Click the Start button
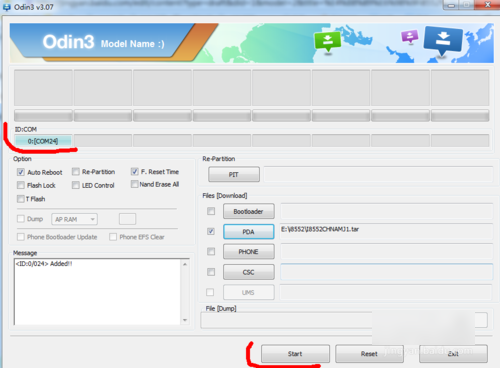 click(x=295, y=354)
